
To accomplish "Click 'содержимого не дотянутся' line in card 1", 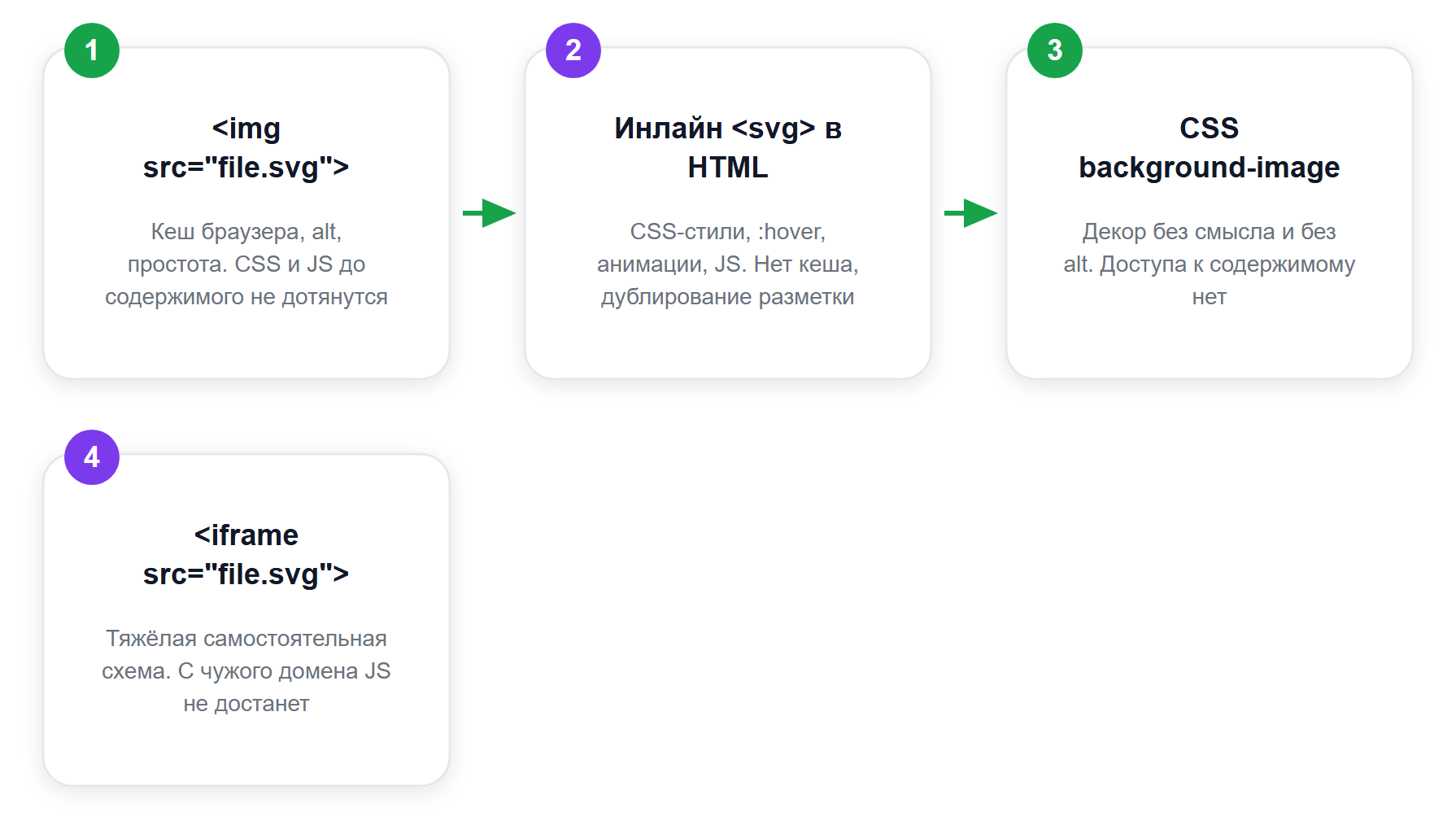I will point(246,297).
